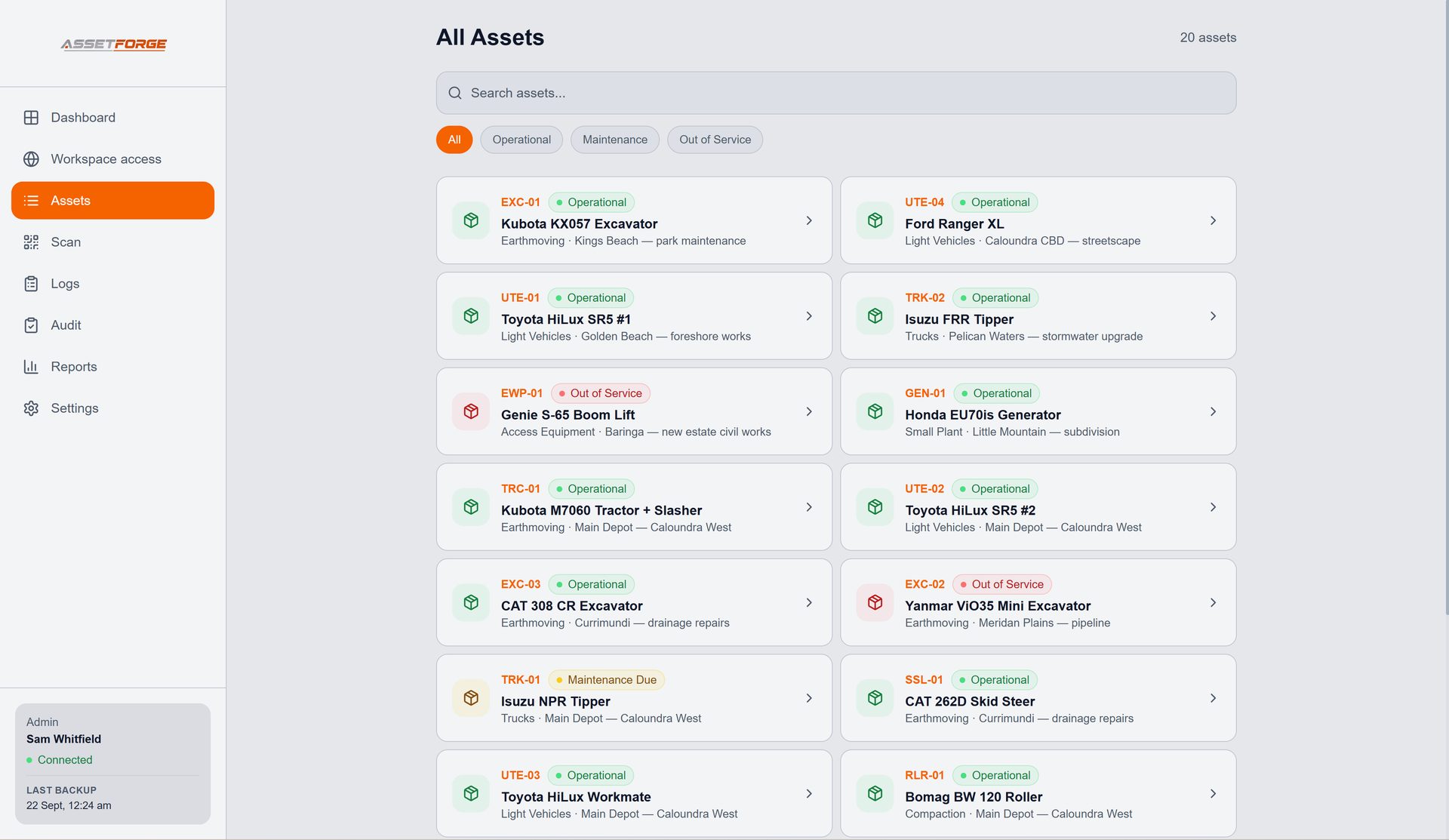
Task: Click the magnifier icon in the search bar
Action: coord(455,93)
